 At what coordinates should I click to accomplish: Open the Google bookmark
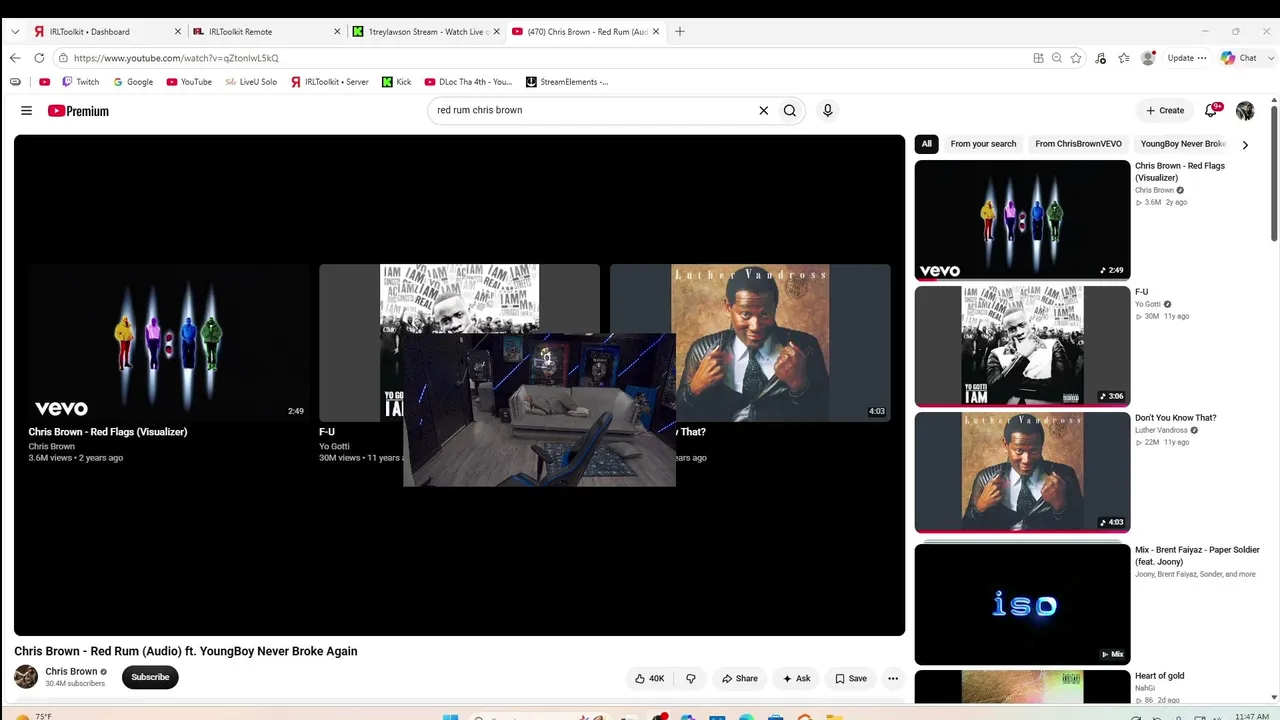133,82
